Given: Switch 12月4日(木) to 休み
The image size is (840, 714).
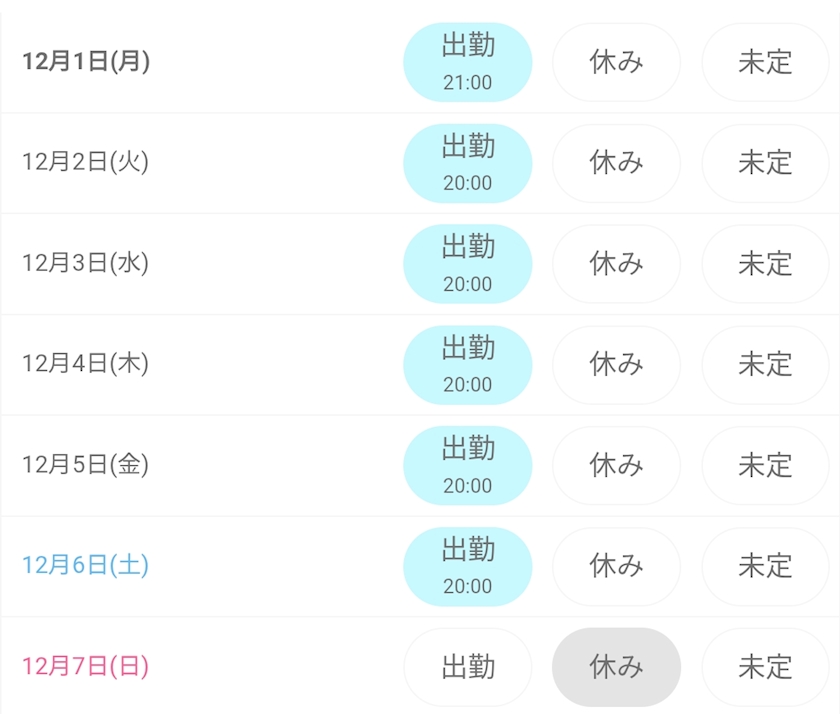Looking at the screenshot, I should 616,365.
